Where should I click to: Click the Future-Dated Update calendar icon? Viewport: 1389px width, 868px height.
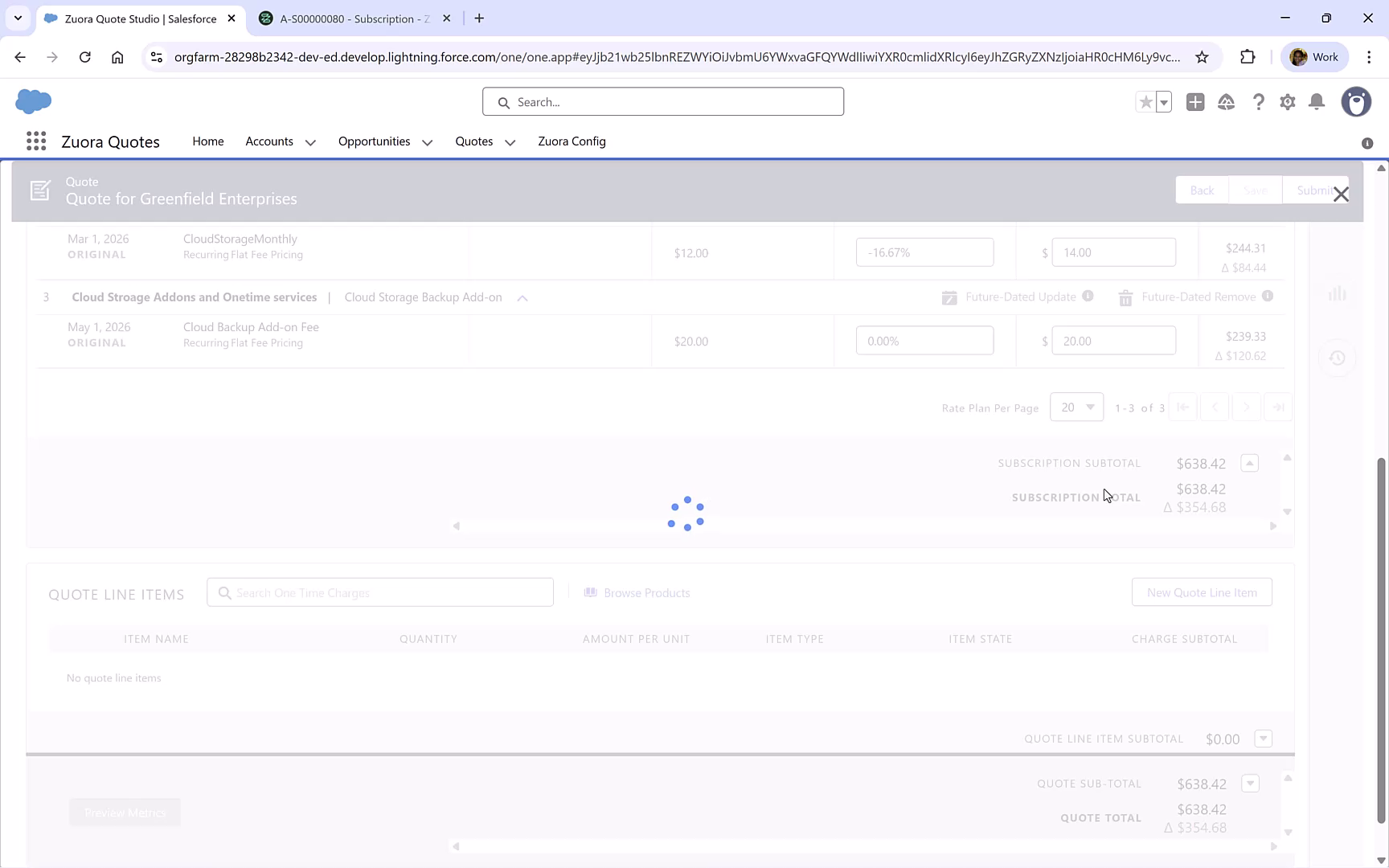[x=949, y=297]
